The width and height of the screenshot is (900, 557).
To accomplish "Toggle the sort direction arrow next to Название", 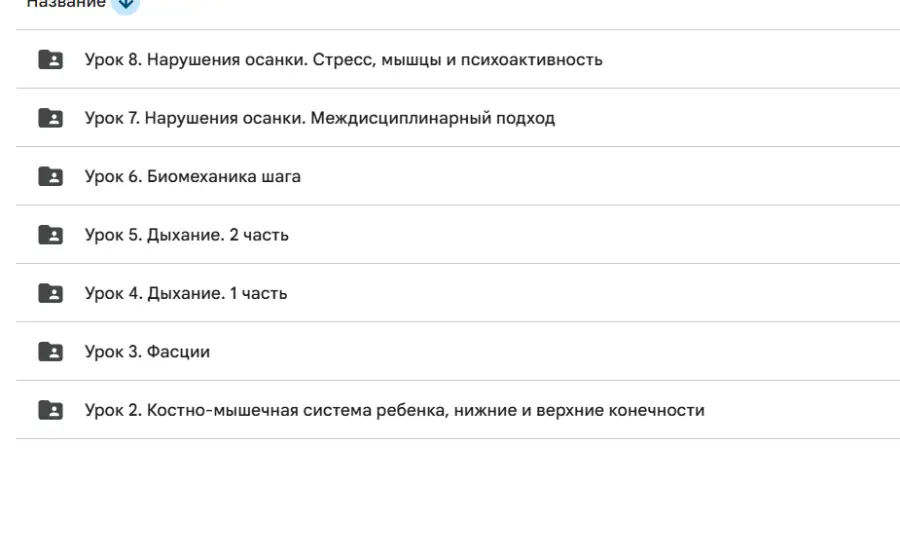I will pyautogui.click(x=125, y=4).
